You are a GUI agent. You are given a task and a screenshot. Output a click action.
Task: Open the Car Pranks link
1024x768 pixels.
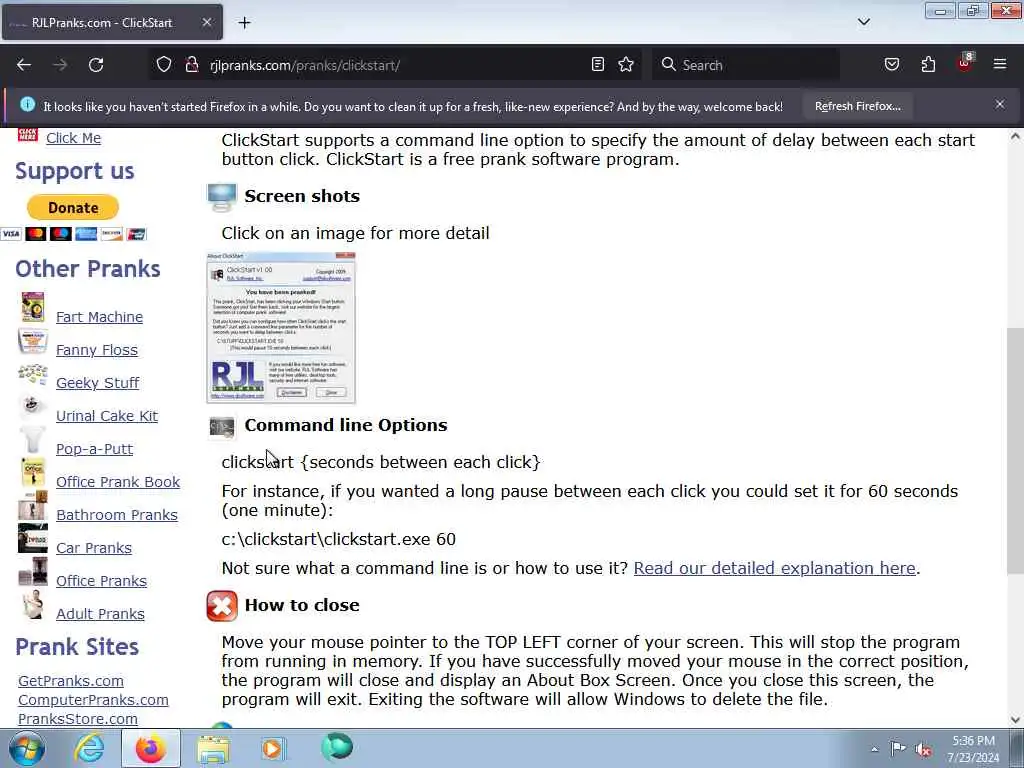click(x=93, y=548)
